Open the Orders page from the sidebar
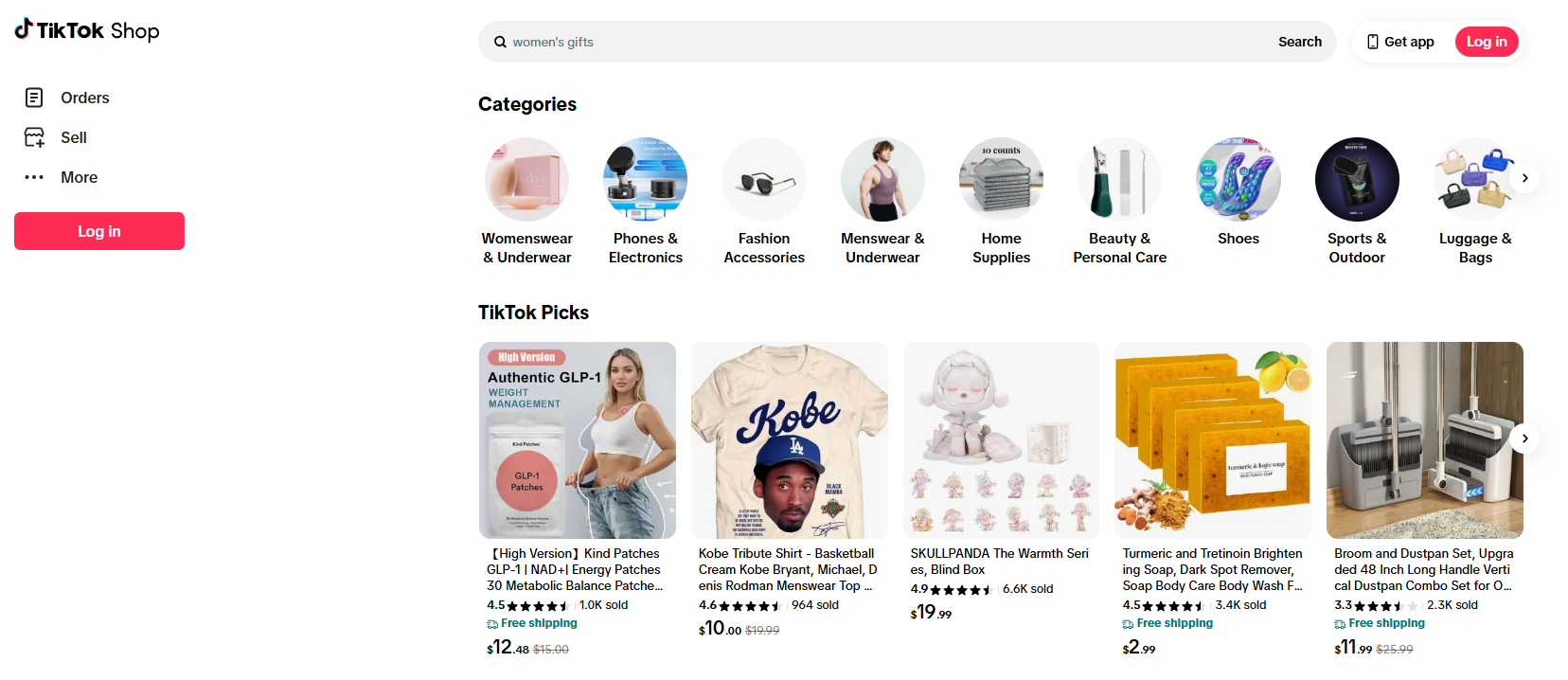Image resolution: width=1568 pixels, height=680 pixels. click(x=84, y=98)
